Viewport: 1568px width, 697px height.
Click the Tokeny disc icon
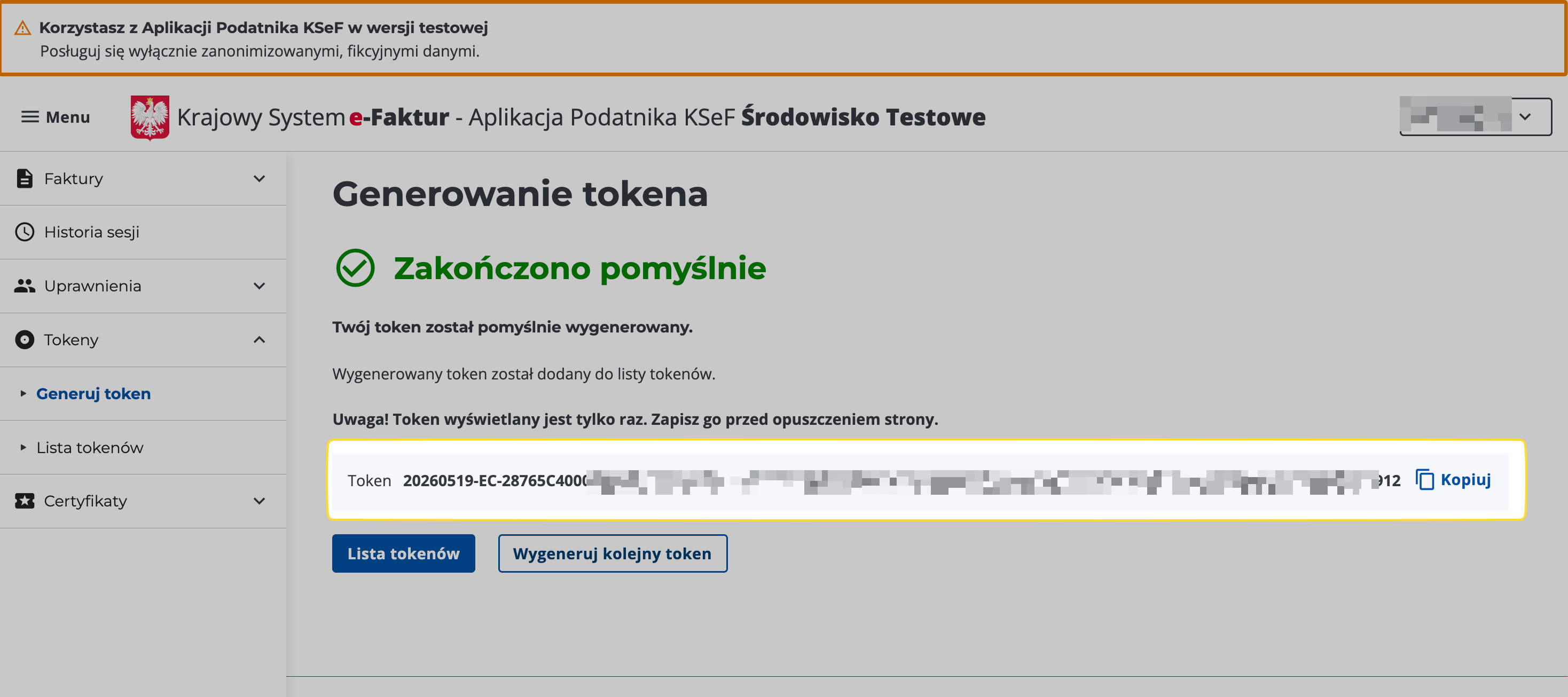point(25,339)
